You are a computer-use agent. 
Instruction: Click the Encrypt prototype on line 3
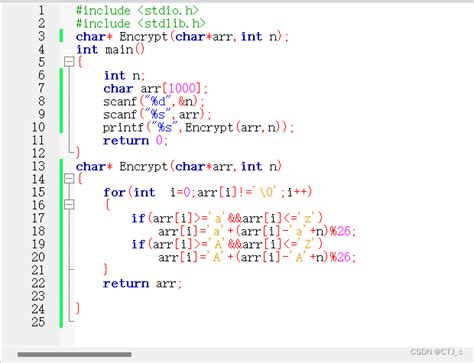tap(182, 37)
